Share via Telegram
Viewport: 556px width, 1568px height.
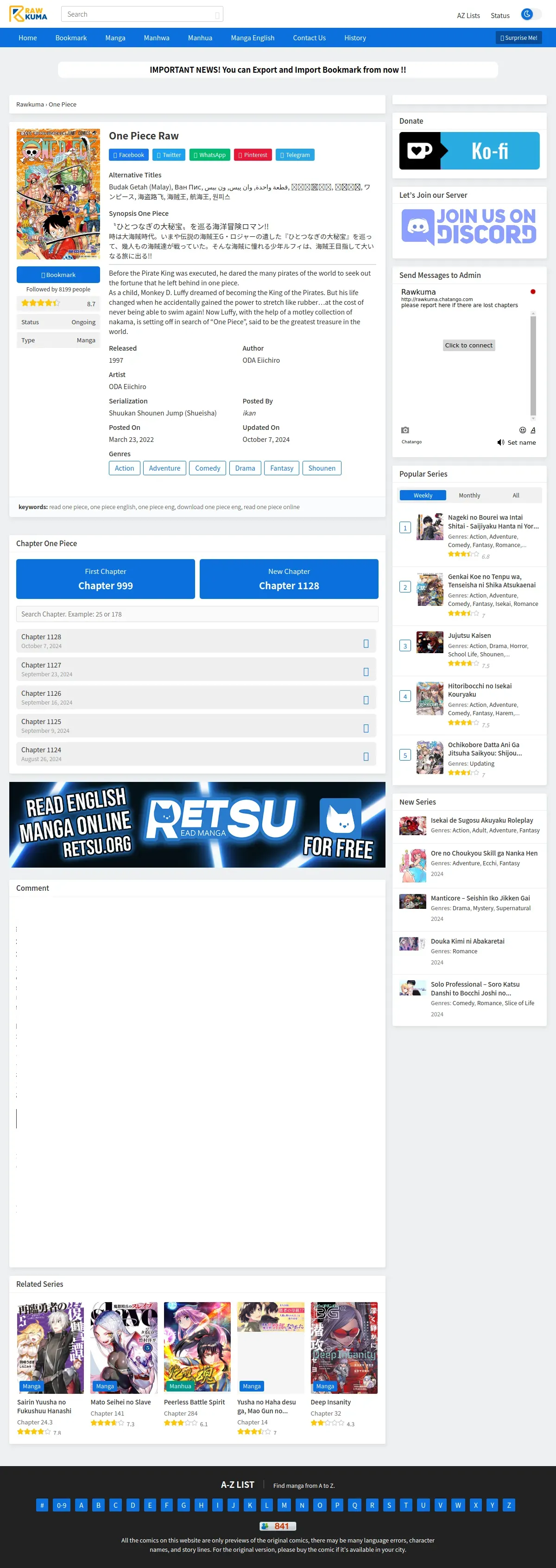tap(295, 155)
